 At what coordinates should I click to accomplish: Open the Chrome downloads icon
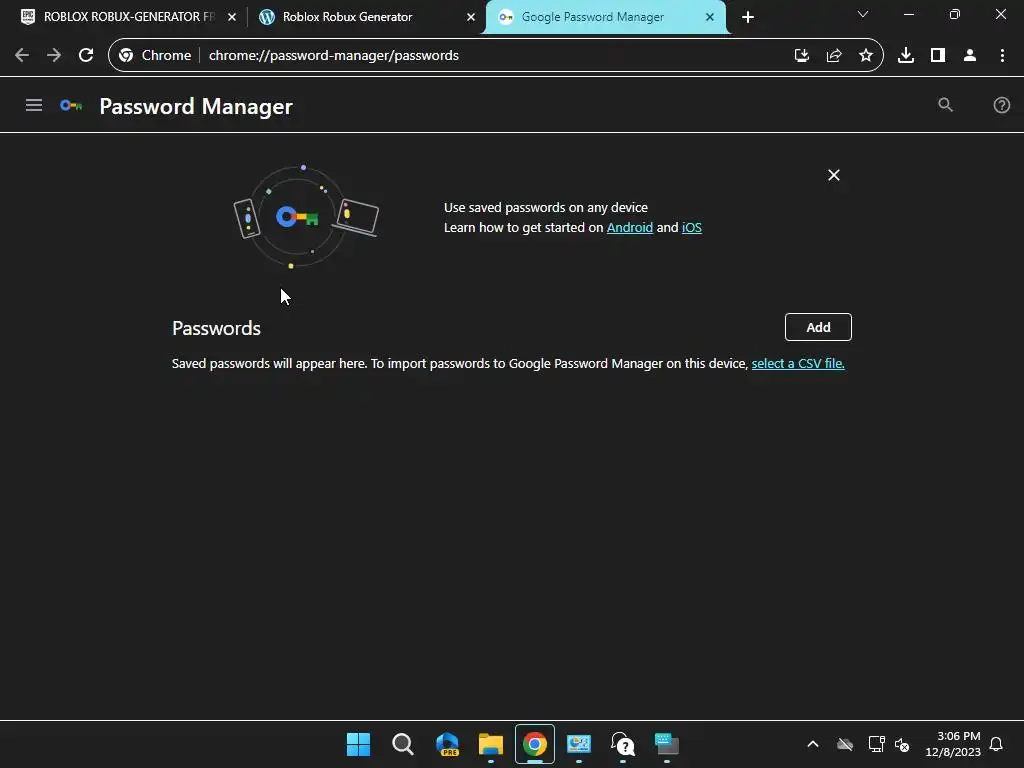905,56
